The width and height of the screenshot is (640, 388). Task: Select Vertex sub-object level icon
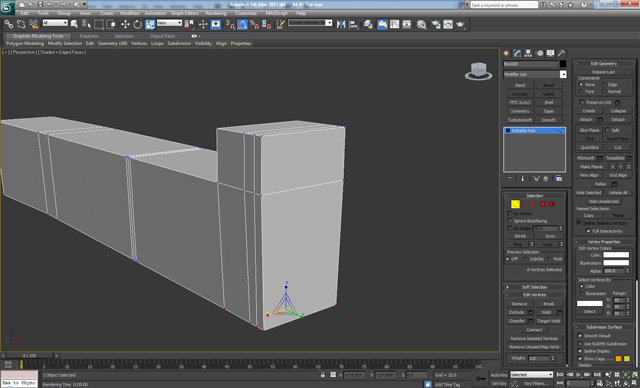coord(515,204)
